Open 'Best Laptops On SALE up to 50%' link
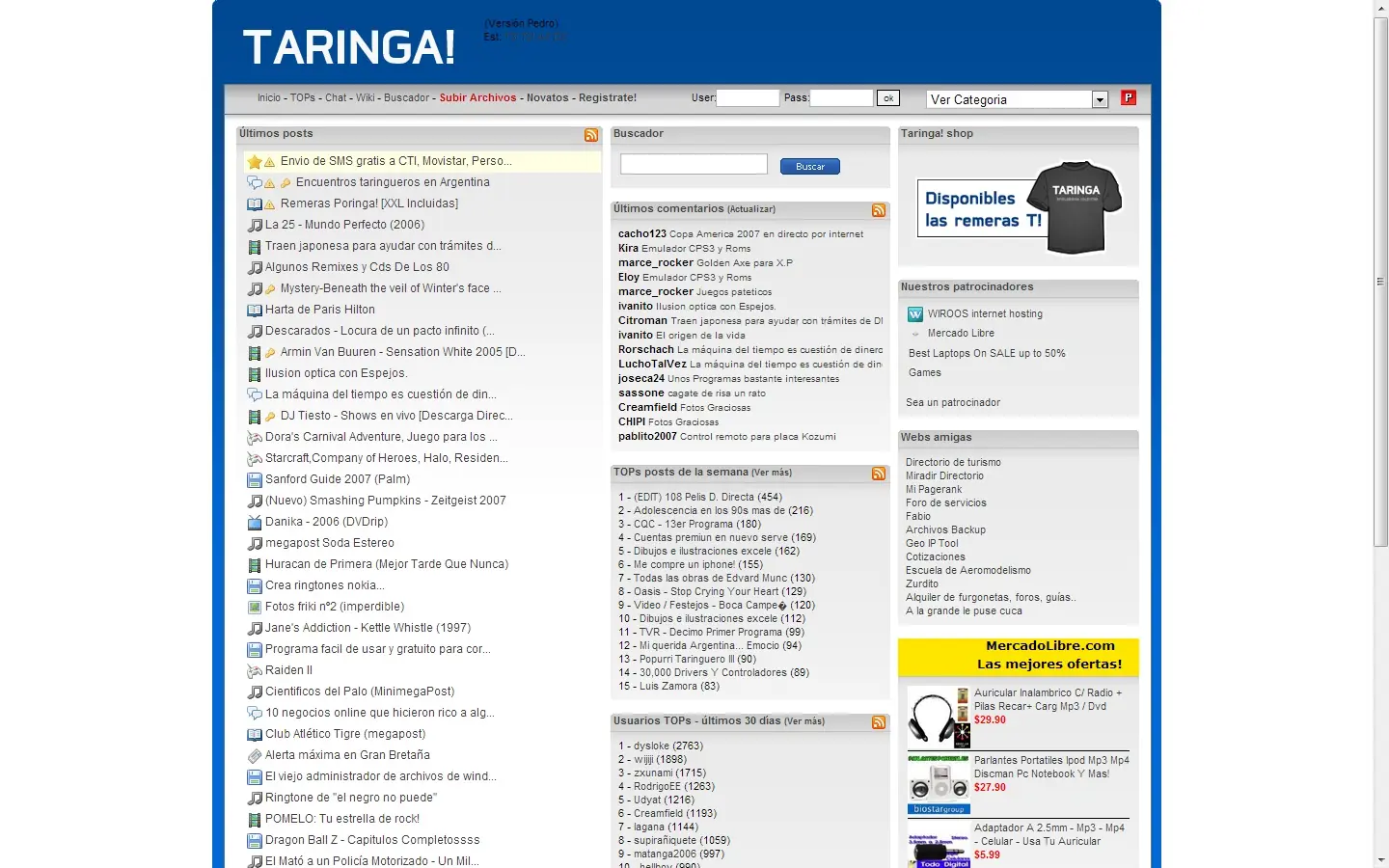This screenshot has width=1389, height=868. [x=987, y=354]
